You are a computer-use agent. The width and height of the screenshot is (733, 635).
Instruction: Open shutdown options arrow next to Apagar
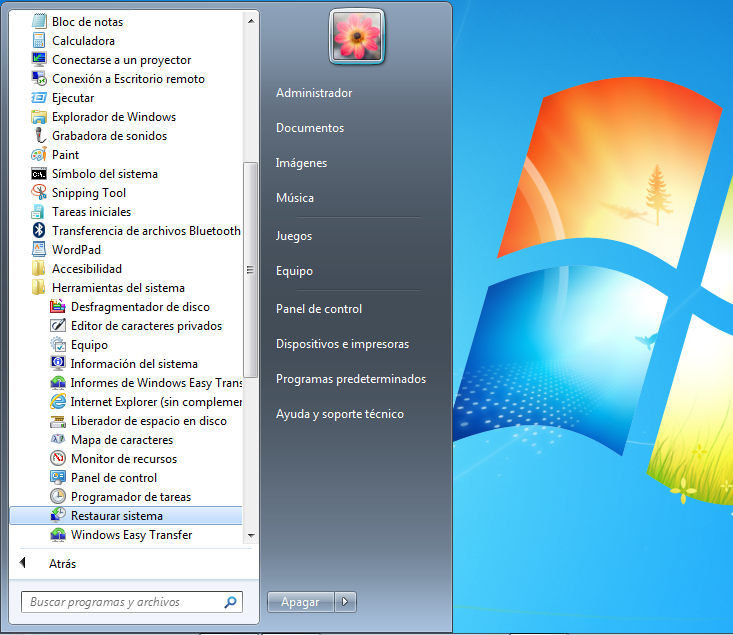(345, 602)
